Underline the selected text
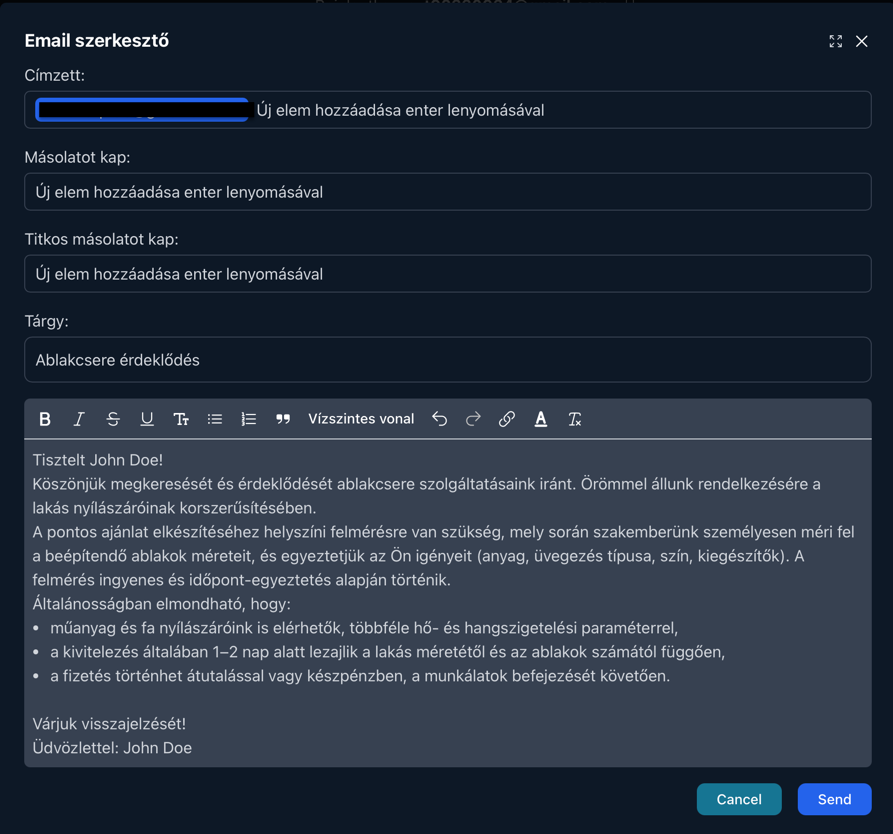 [x=147, y=419]
